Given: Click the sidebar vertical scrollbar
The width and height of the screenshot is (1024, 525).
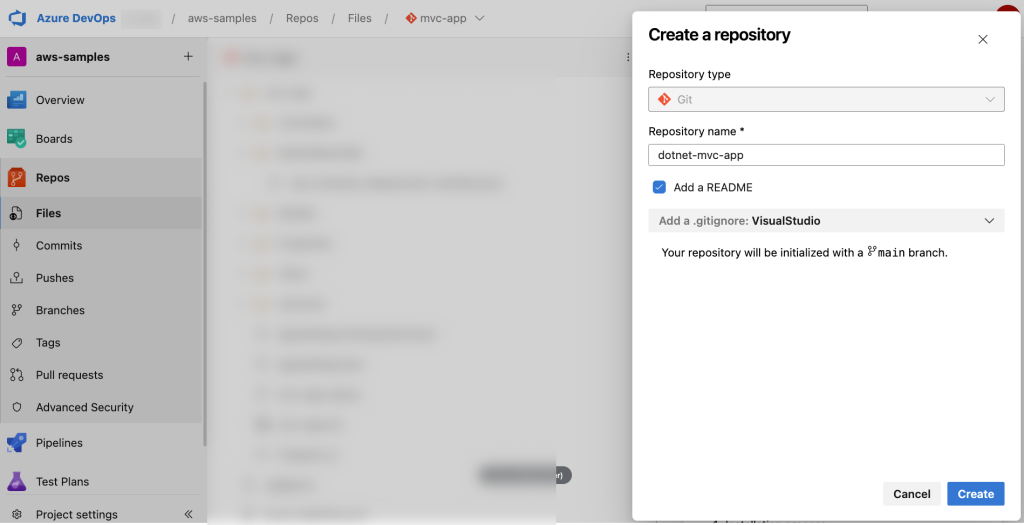Looking at the screenshot, I should point(205,263).
